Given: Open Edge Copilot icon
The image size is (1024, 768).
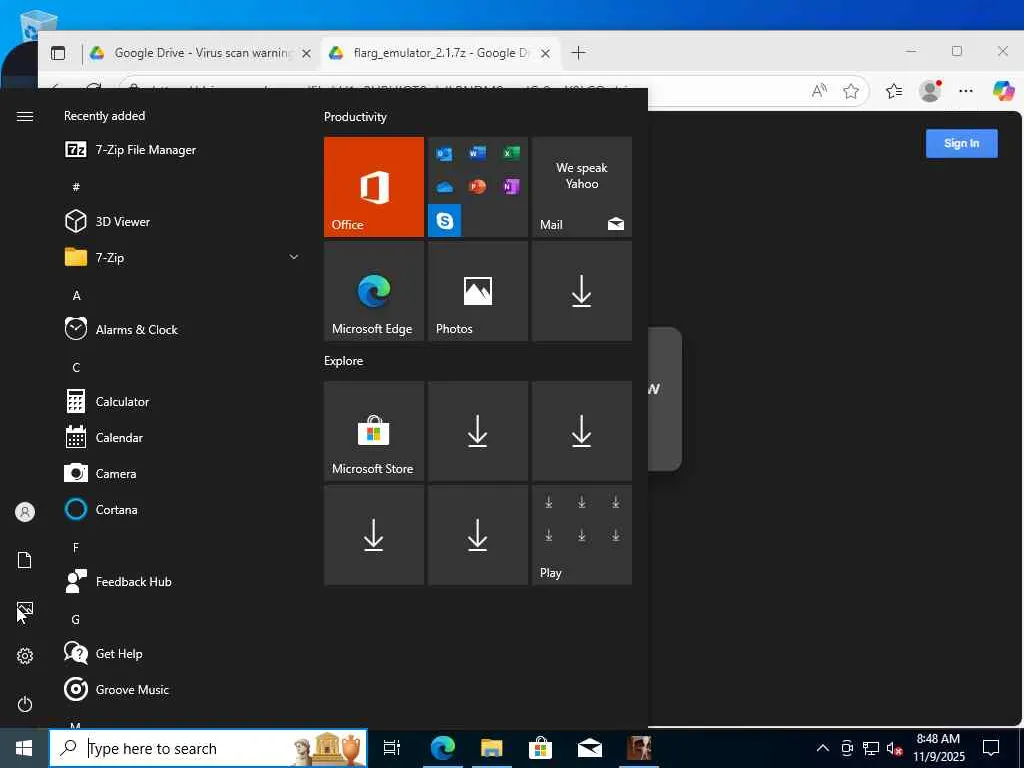Looking at the screenshot, I should 1003,91.
